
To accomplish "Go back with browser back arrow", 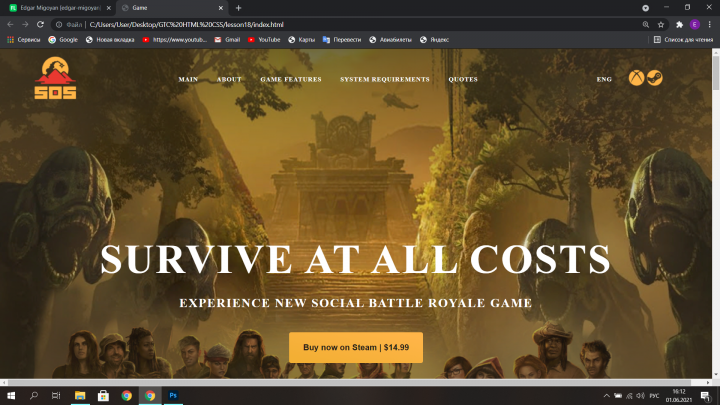I will pyautogui.click(x=10, y=24).
